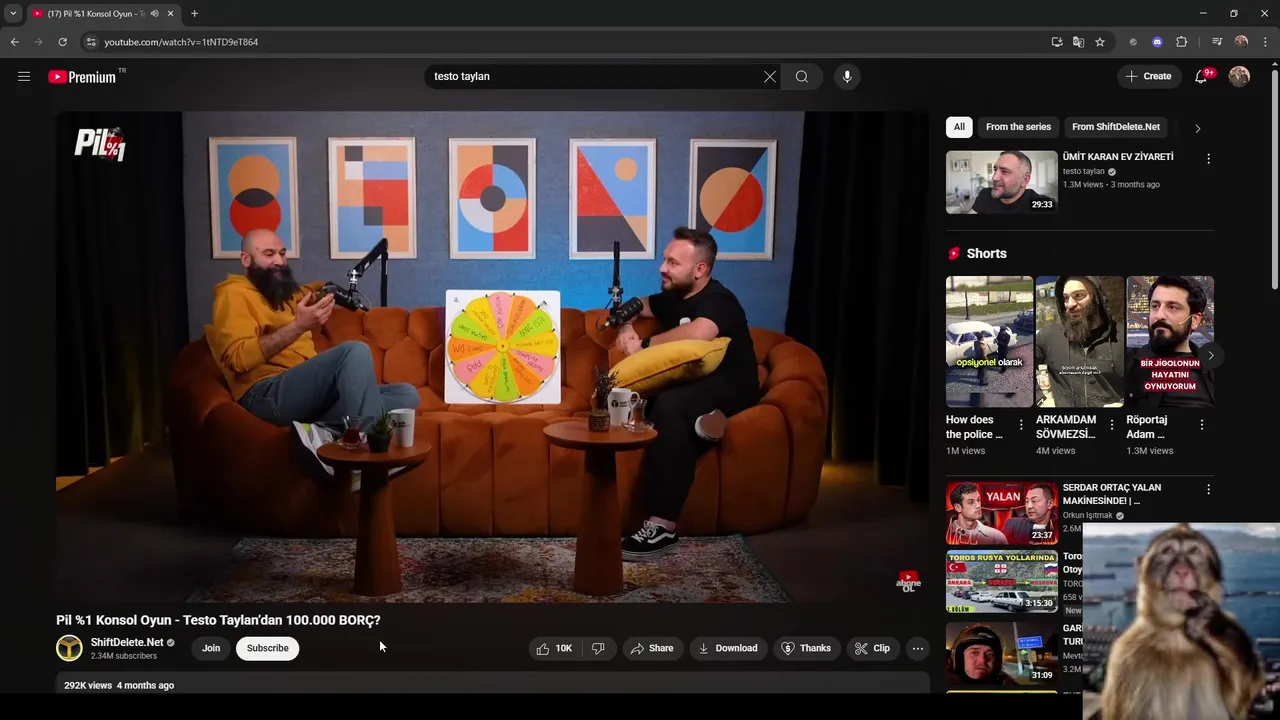Go back in browser
1280x720 pixels.
(x=14, y=42)
